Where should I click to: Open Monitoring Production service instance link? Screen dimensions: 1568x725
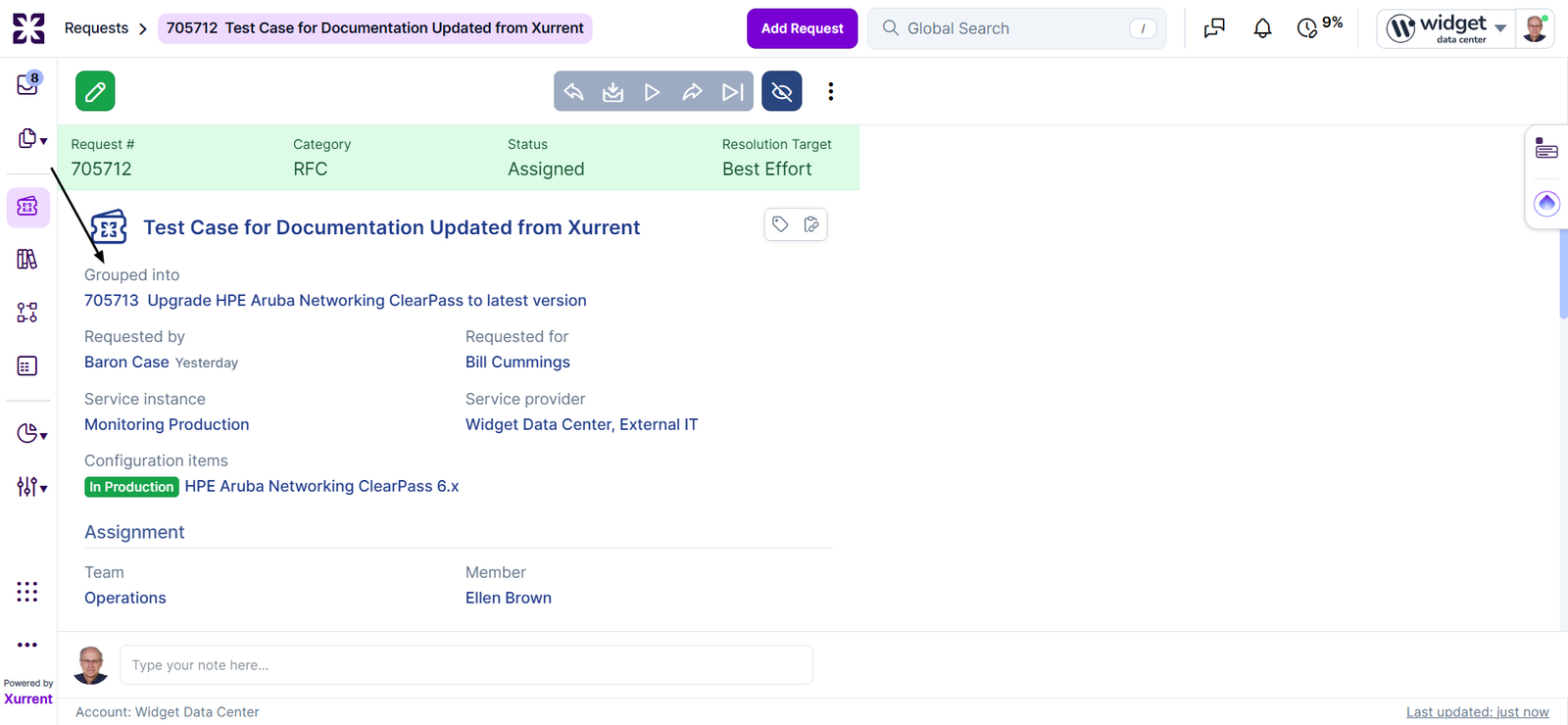[x=167, y=424]
